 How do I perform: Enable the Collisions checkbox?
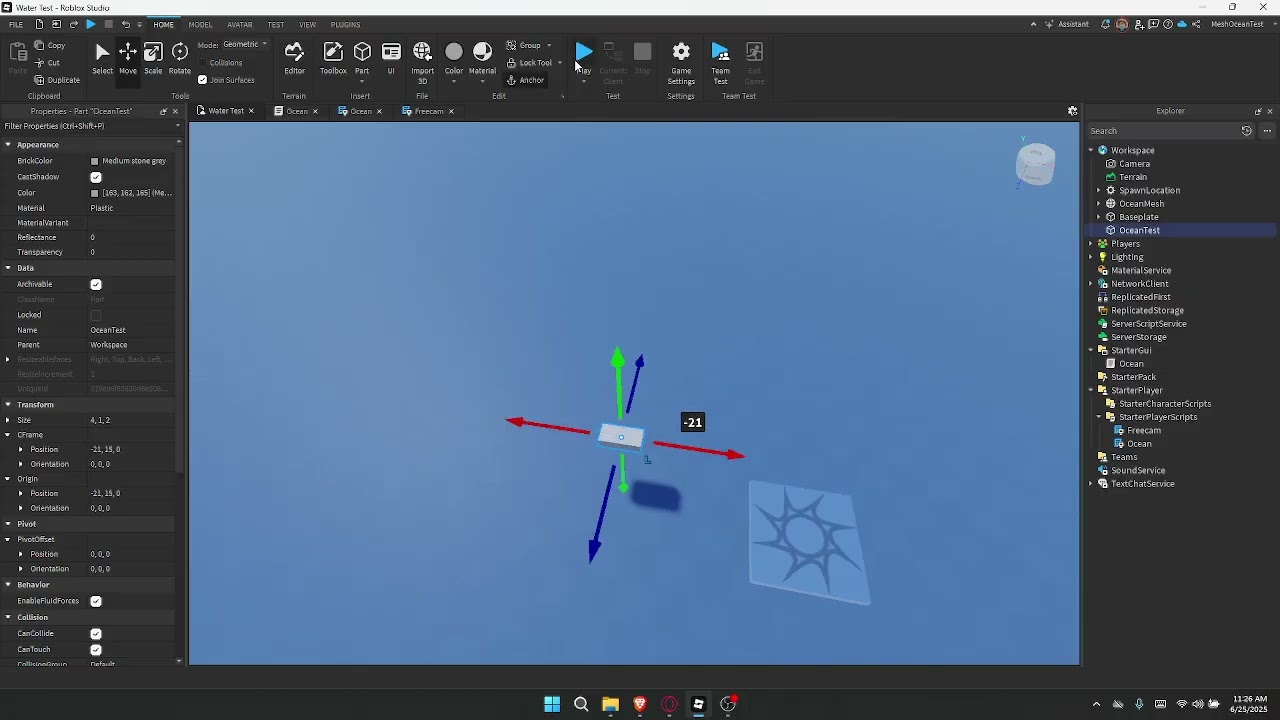coord(205,62)
